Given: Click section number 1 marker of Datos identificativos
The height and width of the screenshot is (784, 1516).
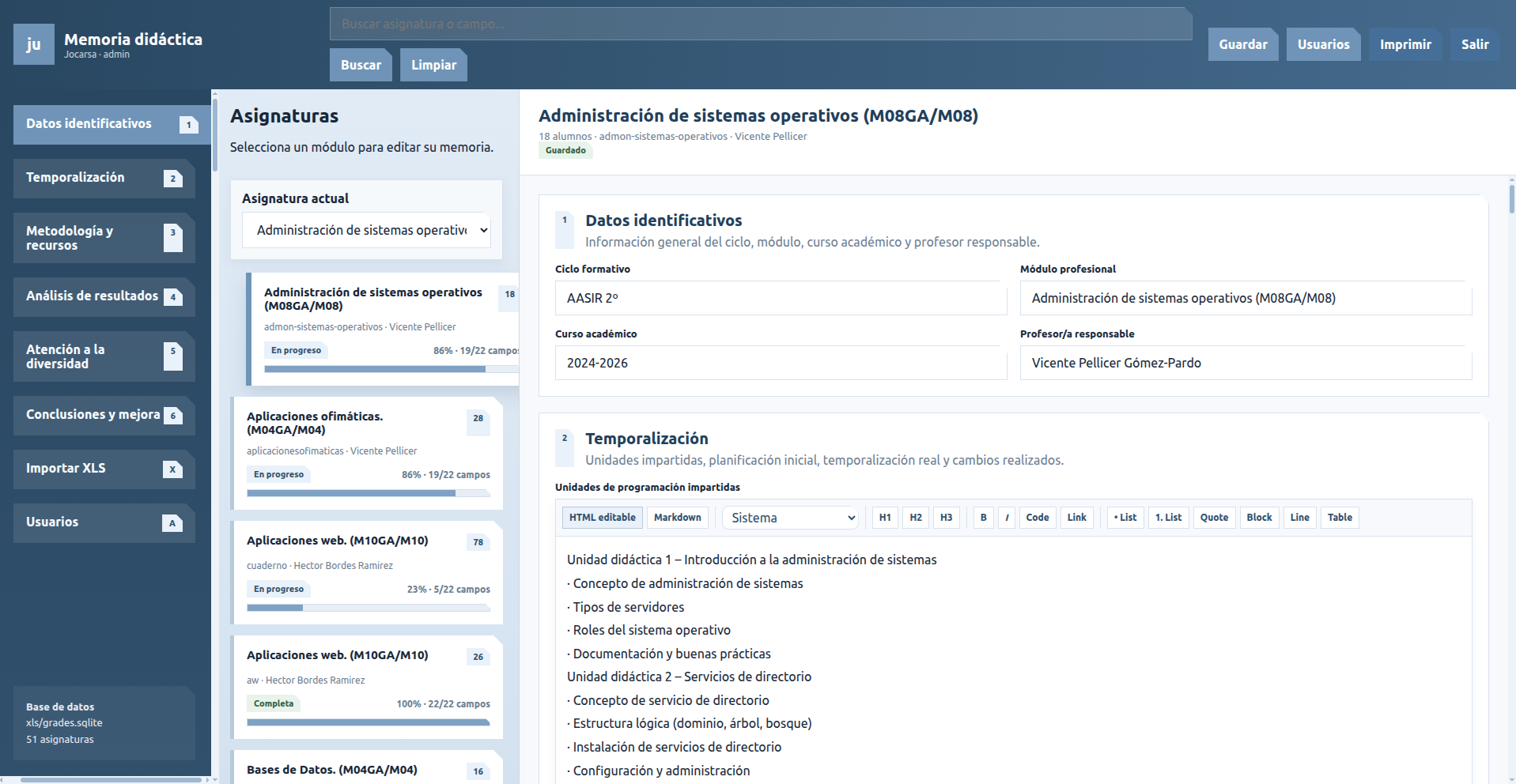Looking at the screenshot, I should (565, 230).
